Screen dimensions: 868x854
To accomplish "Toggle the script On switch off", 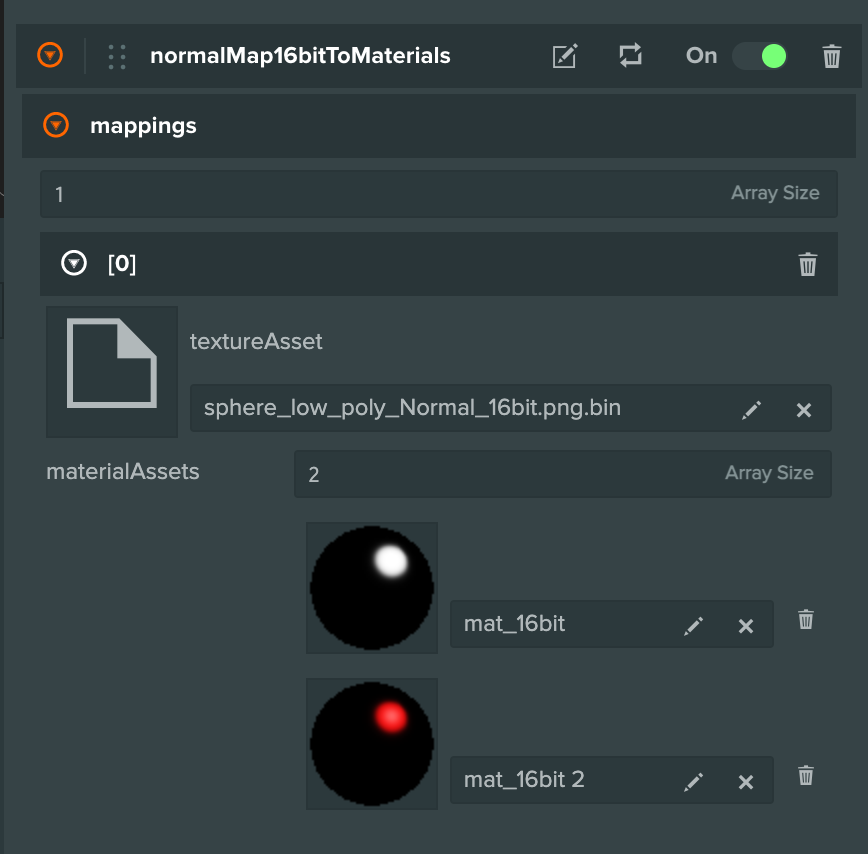I will click(760, 56).
